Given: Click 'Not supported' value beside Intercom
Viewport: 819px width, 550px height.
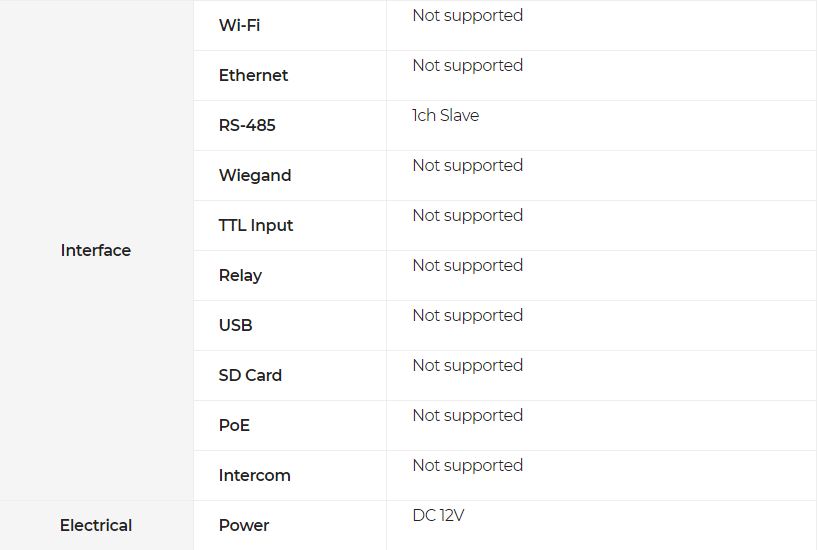Looking at the screenshot, I should click(x=467, y=465).
